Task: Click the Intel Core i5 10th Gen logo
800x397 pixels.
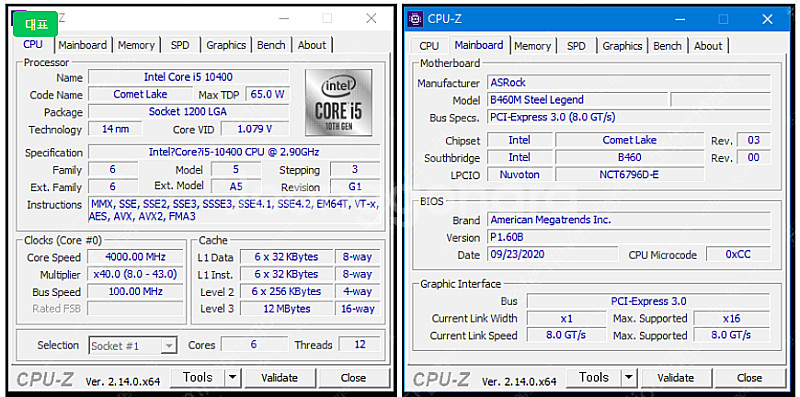Action: (x=339, y=103)
